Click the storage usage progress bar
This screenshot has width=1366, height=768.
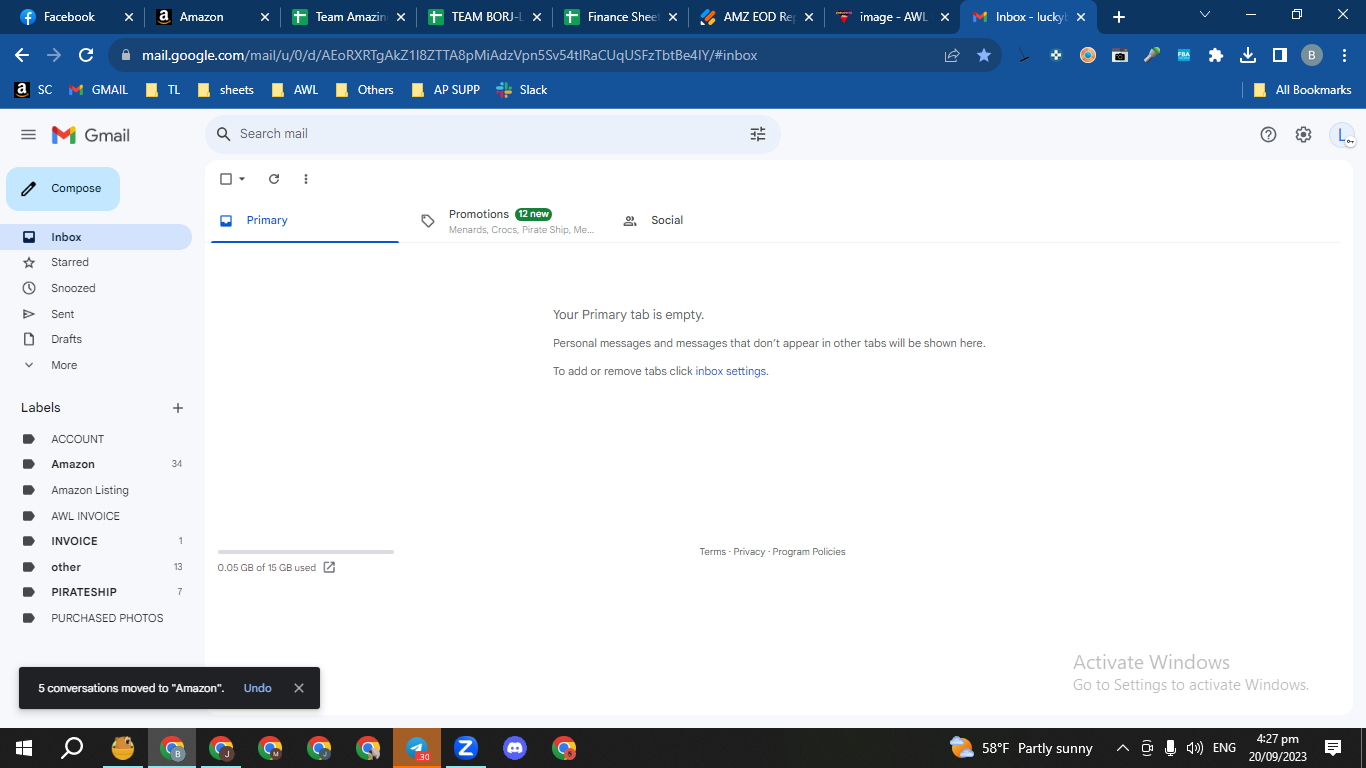click(x=306, y=552)
